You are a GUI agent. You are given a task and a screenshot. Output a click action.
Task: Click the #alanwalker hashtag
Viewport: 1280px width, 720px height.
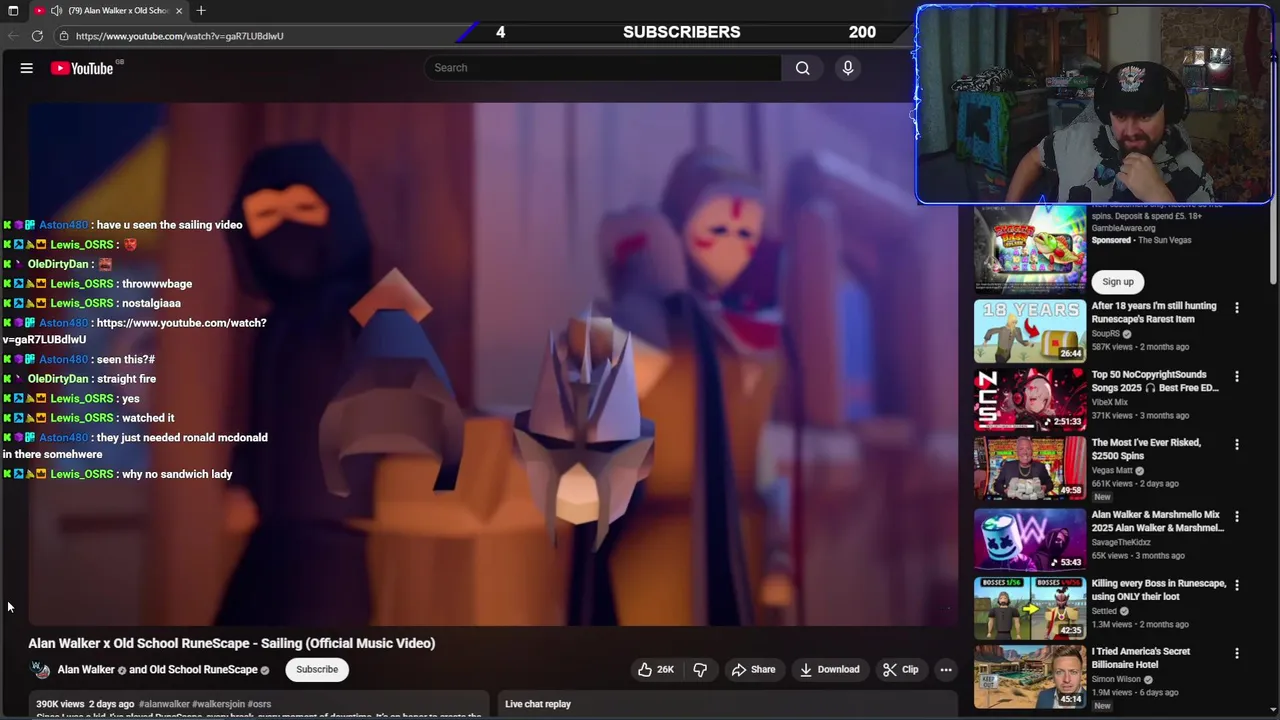[164, 704]
